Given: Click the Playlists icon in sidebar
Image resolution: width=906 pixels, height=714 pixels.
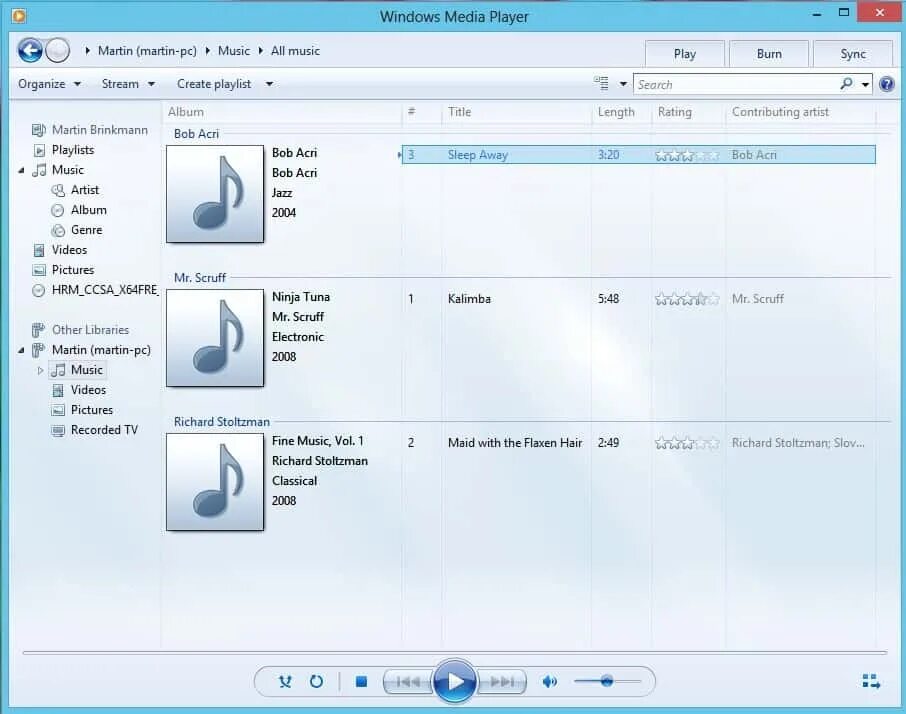Looking at the screenshot, I should click(x=39, y=150).
